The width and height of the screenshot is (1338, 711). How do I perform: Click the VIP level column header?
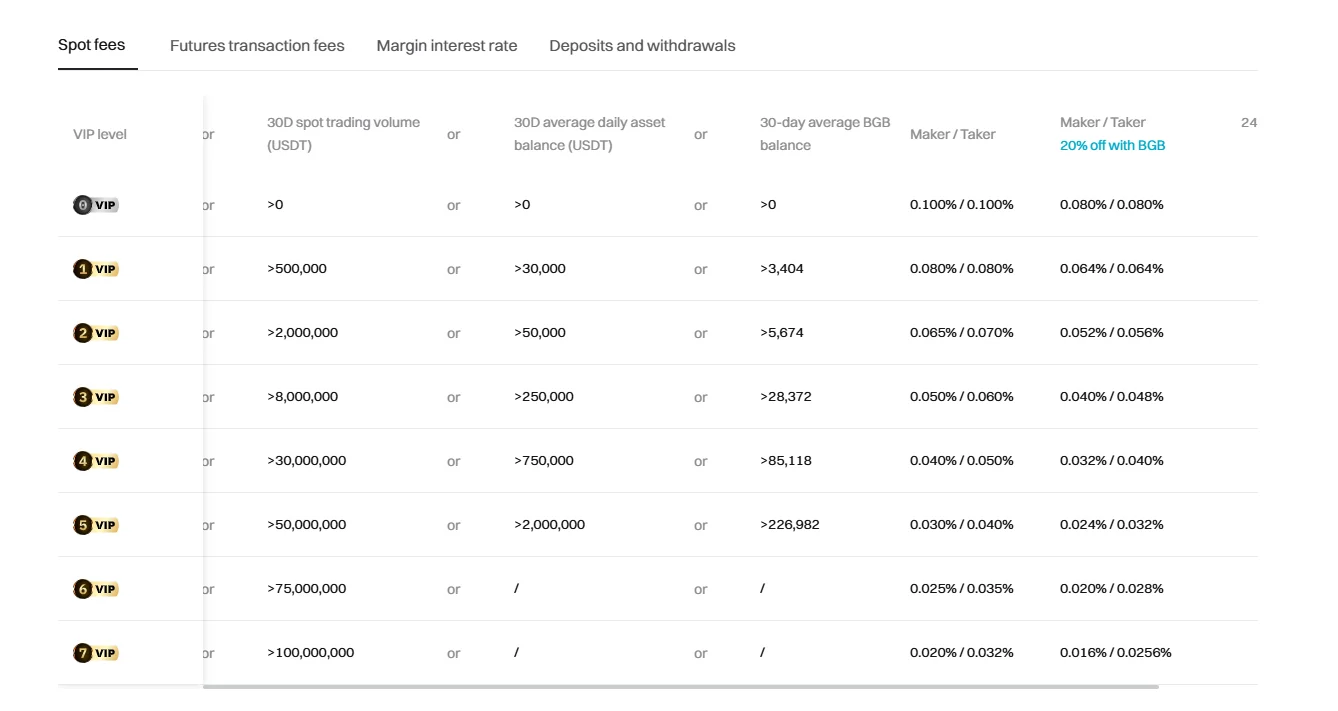click(99, 133)
